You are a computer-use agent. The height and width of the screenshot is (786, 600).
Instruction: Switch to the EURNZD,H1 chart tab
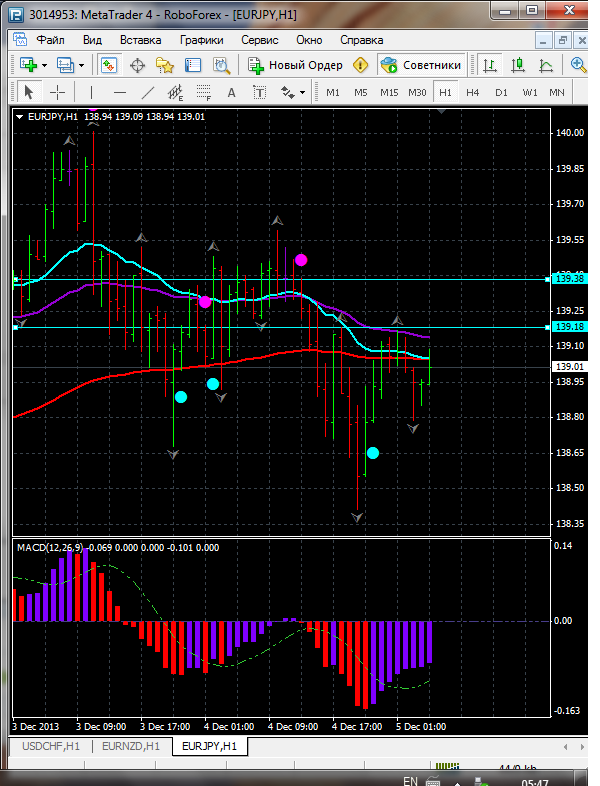pyautogui.click(x=131, y=746)
